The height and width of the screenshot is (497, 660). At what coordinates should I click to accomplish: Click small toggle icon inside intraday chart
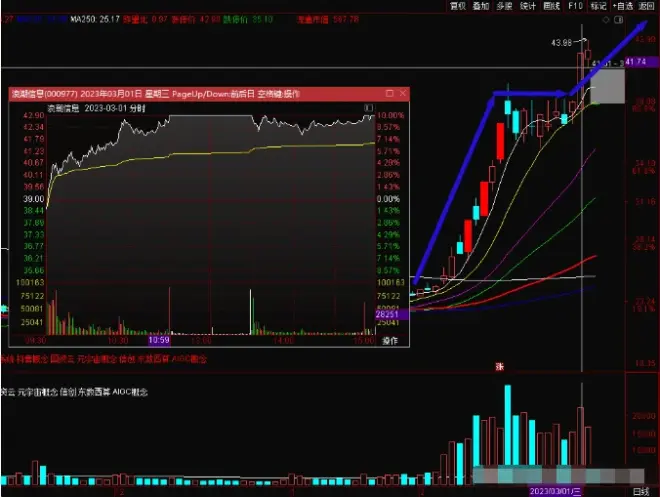tap(368, 107)
